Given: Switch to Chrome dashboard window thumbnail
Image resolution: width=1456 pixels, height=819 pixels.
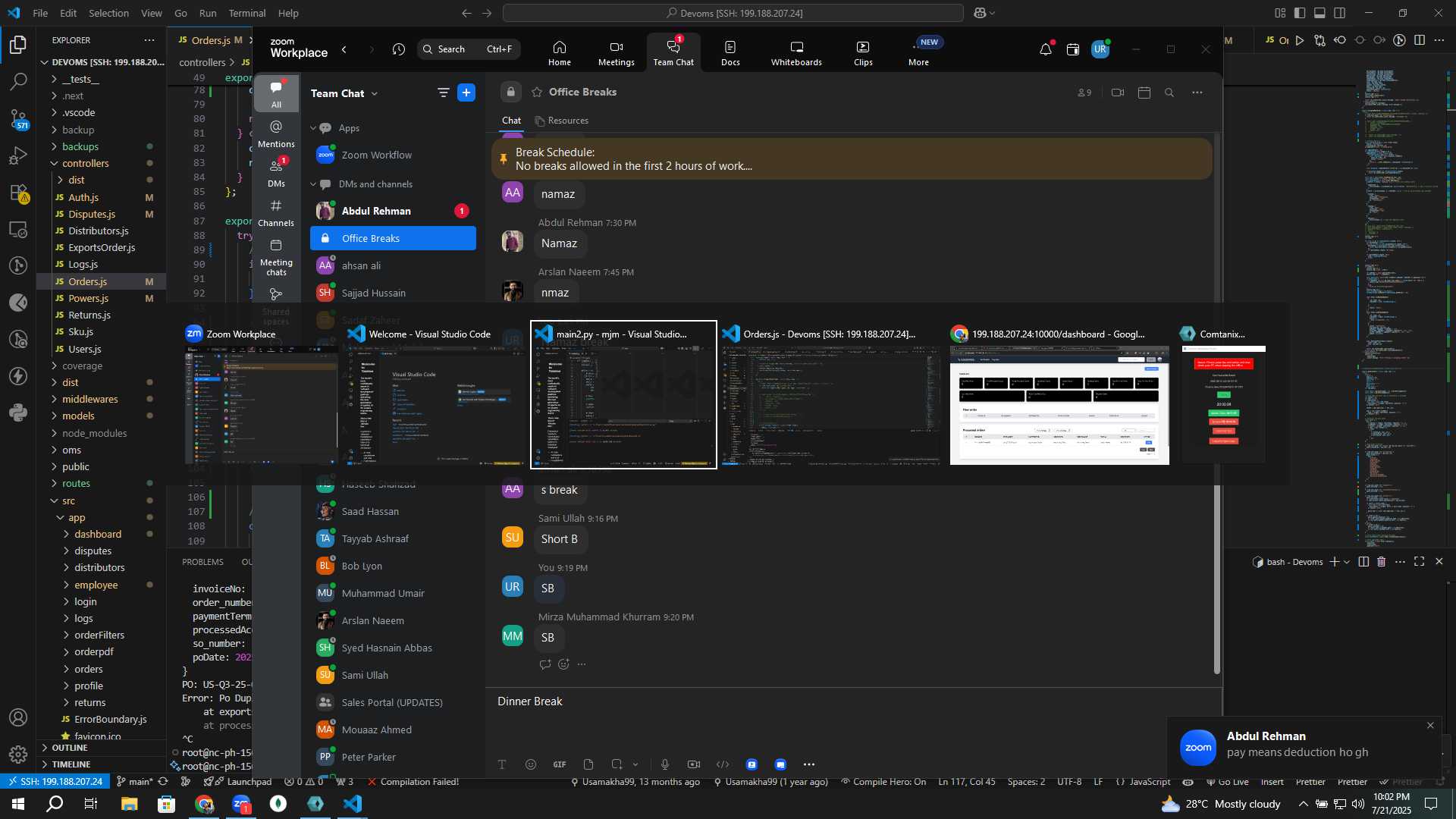Looking at the screenshot, I should [1059, 395].
